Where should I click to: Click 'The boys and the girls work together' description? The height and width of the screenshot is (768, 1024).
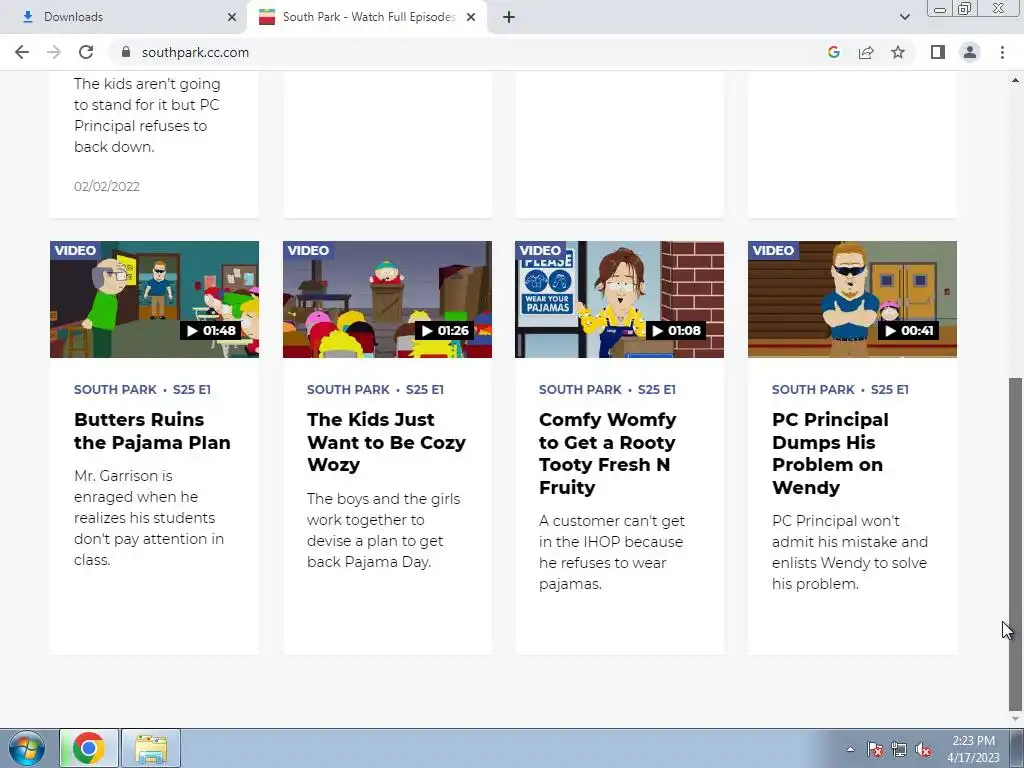pyautogui.click(x=383, y=530)
